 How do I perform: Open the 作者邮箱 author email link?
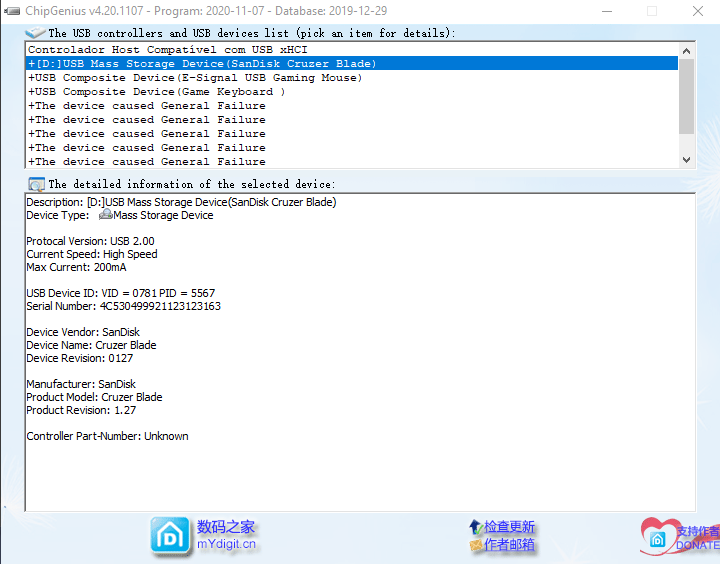tap(509, 545)
